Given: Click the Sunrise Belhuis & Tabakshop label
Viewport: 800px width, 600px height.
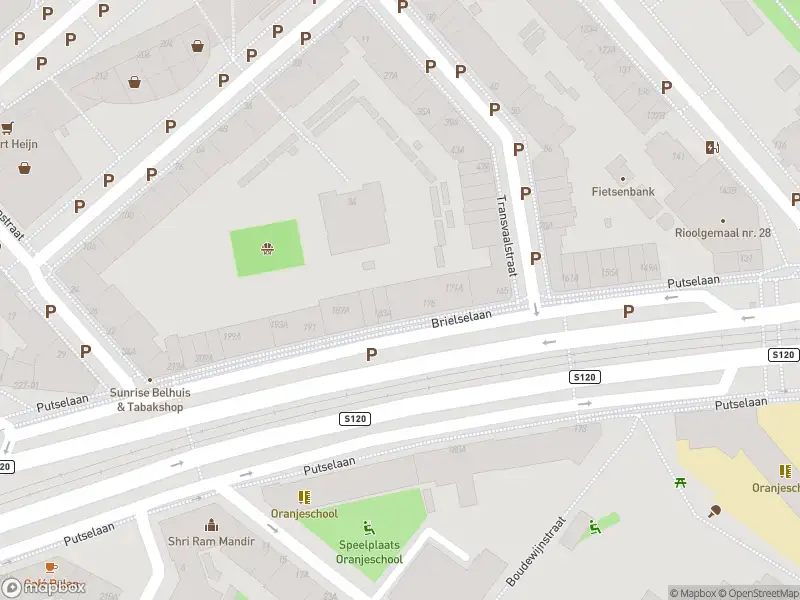Looking at the screenshot, I should [150, 400].
